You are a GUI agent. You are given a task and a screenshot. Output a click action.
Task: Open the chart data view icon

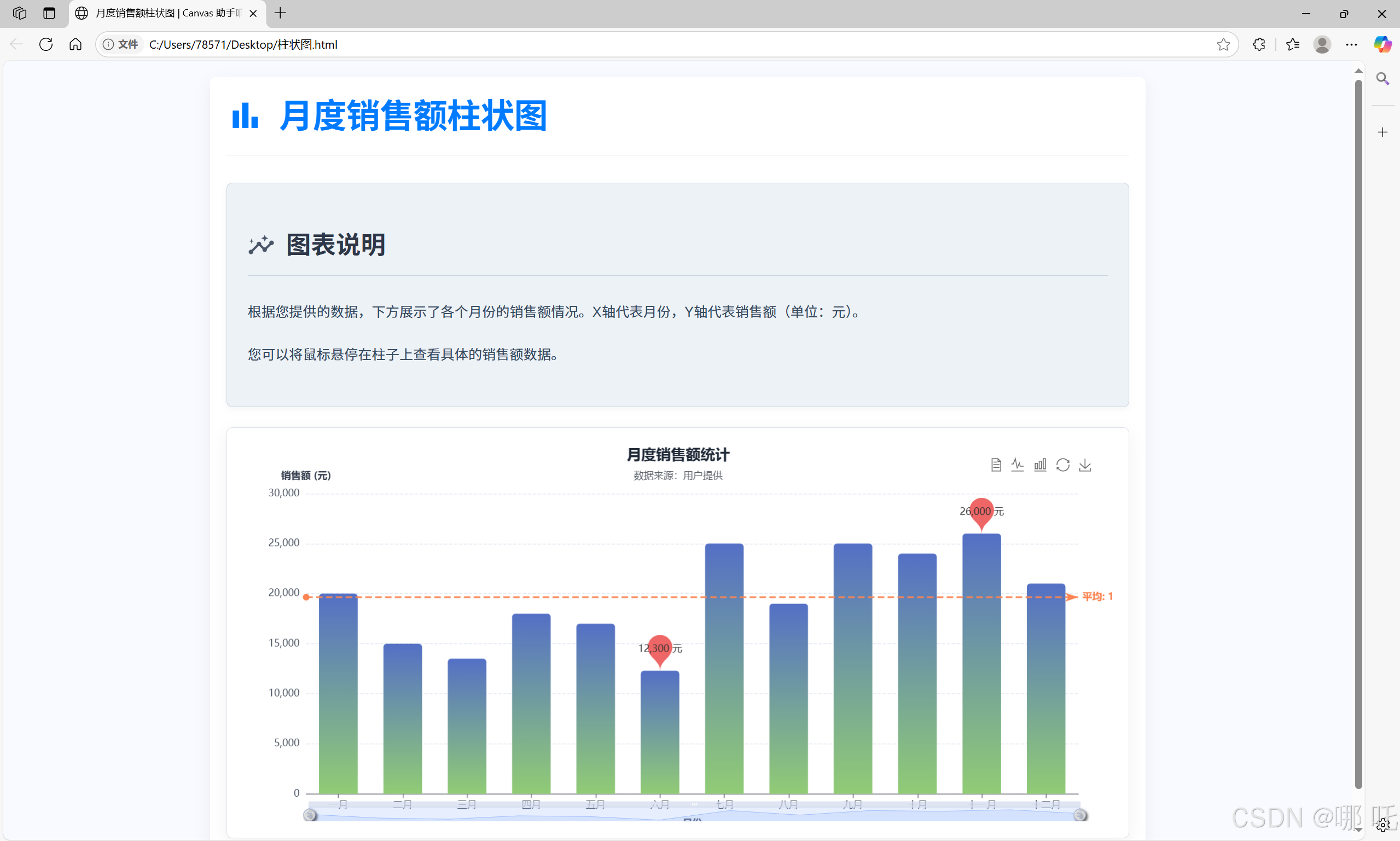click(x=996, y=465)
